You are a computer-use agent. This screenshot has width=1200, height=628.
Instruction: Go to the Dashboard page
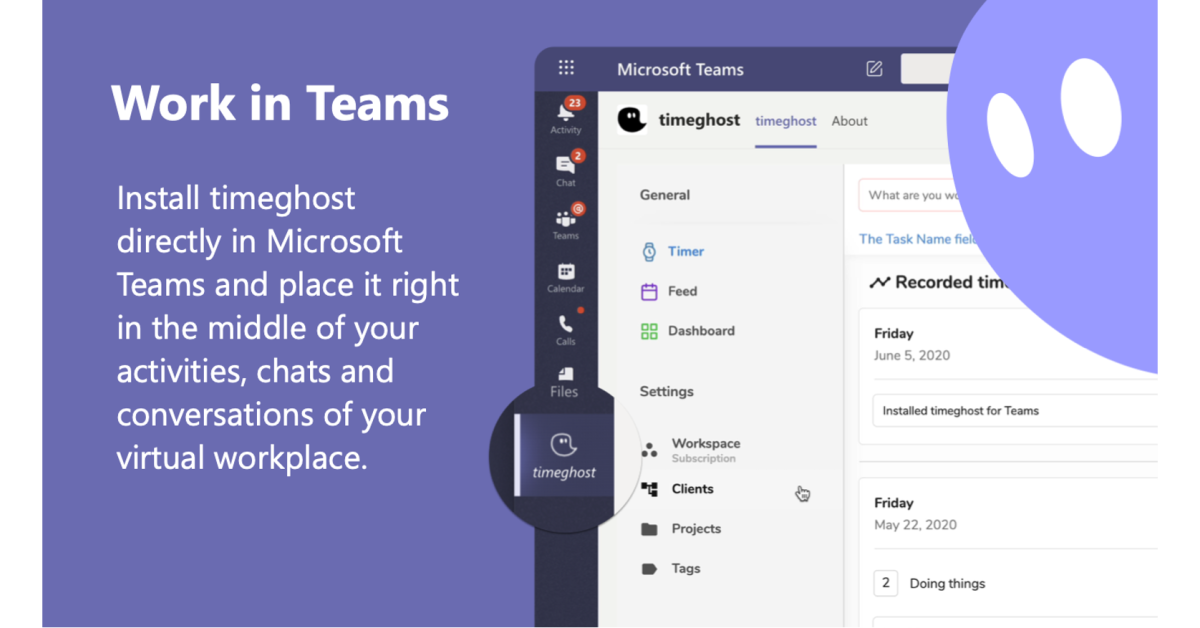[700, 331]
